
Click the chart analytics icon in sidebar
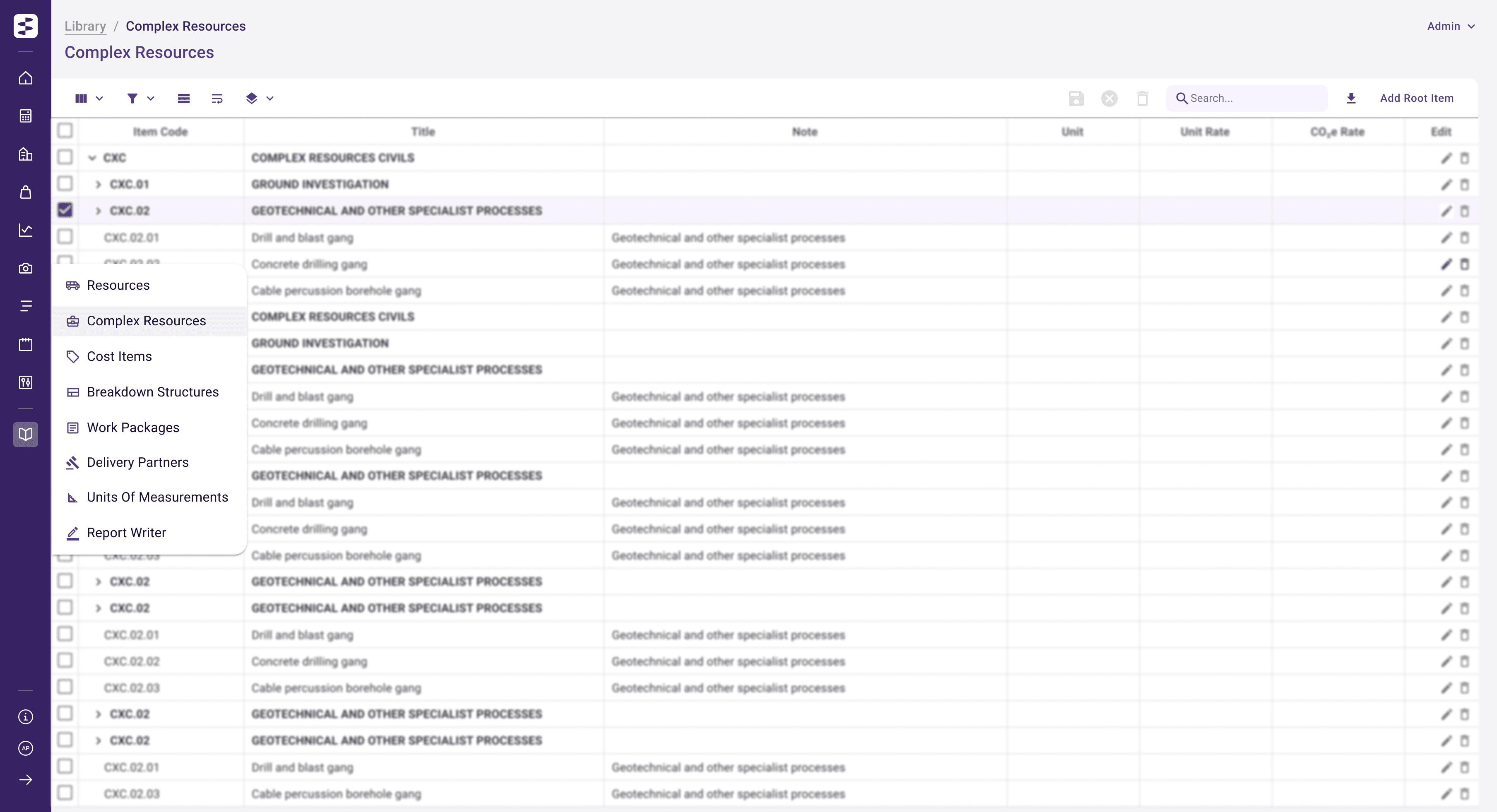[x=26, y=230]
